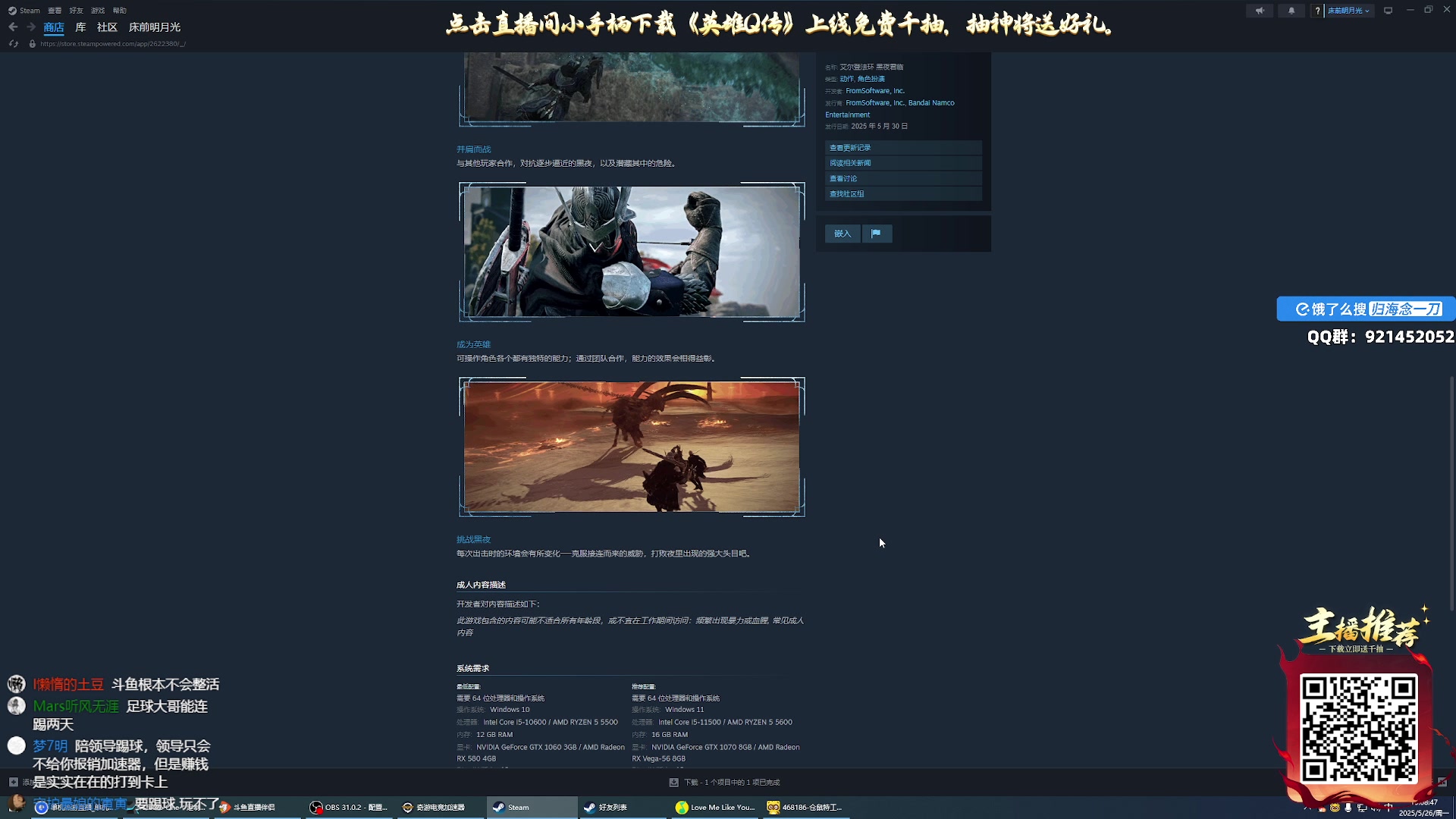Click the minimum OS value Windows 10
1456x819 pixels.
[x=510, y=710]
